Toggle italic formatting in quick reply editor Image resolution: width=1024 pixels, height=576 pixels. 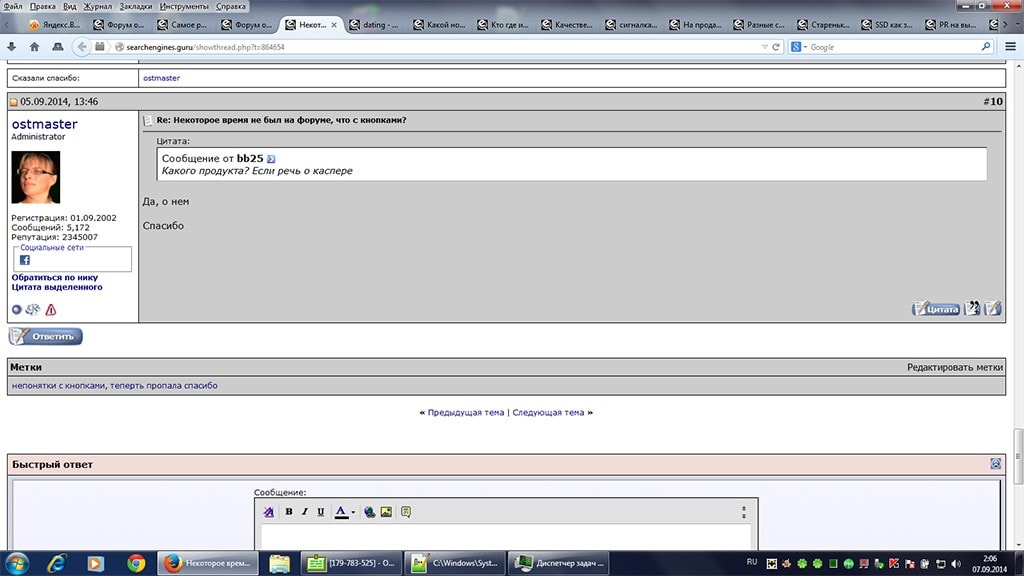304,512
